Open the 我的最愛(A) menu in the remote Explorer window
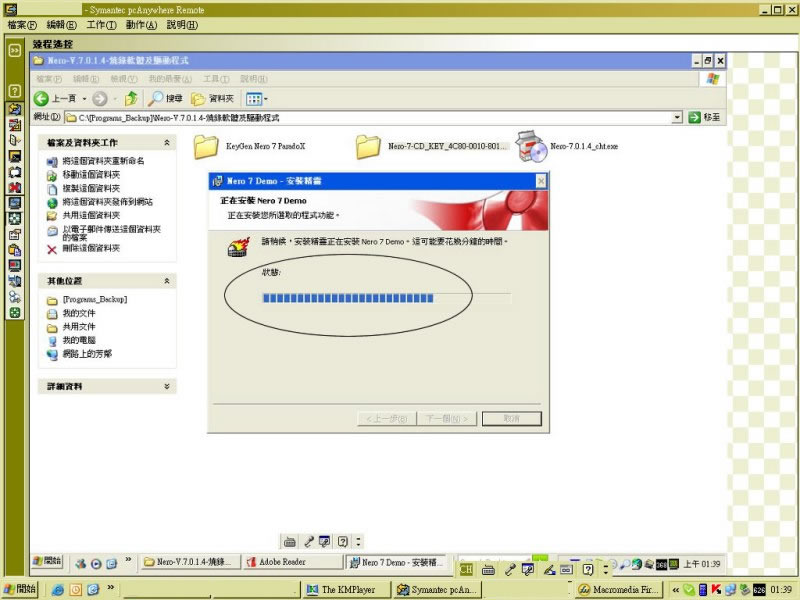The width and height of the screenshot is (800, 600). [170, 79]
